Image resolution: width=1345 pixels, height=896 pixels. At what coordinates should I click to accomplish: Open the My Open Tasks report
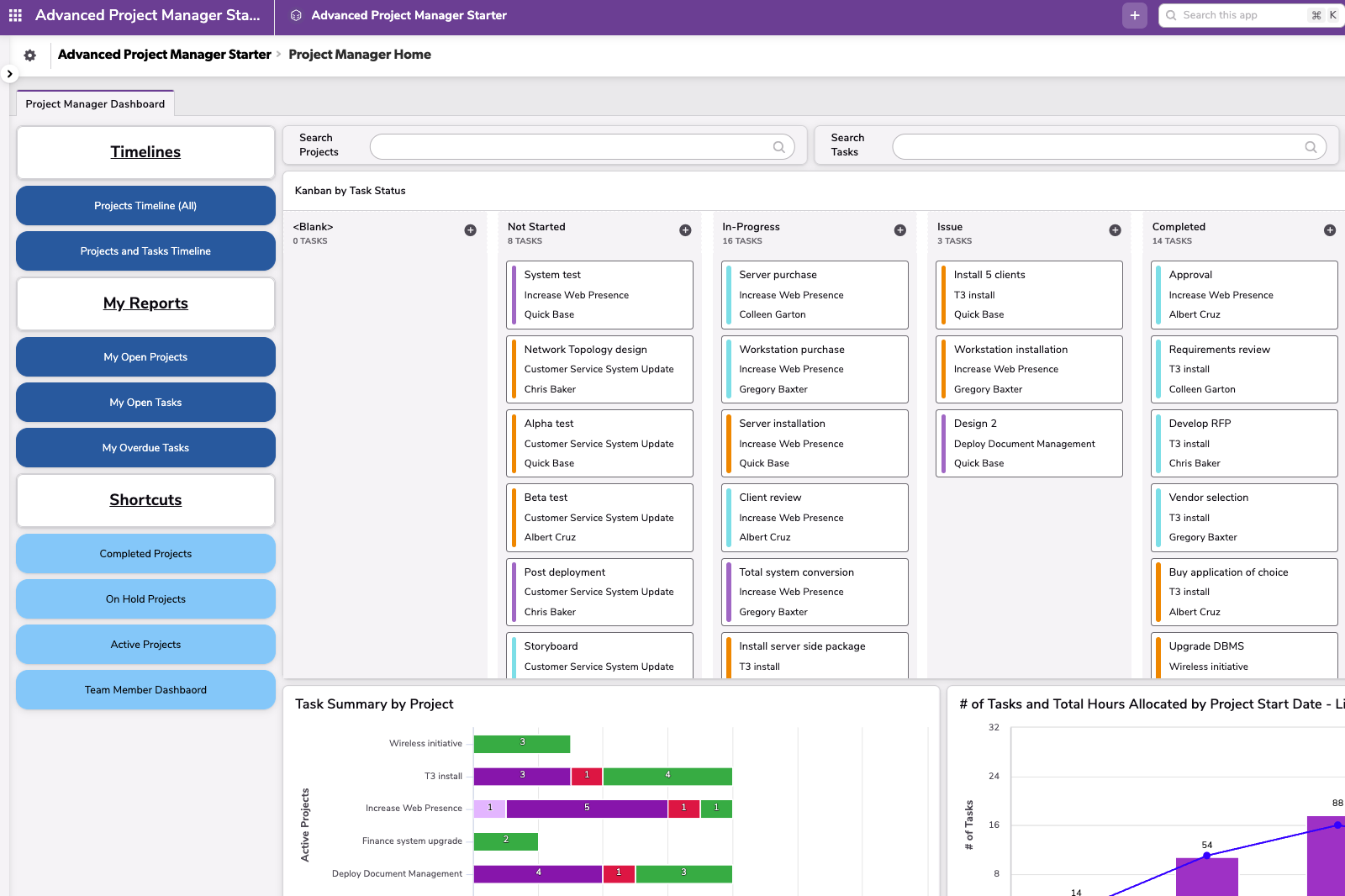(x=145, y=402)
